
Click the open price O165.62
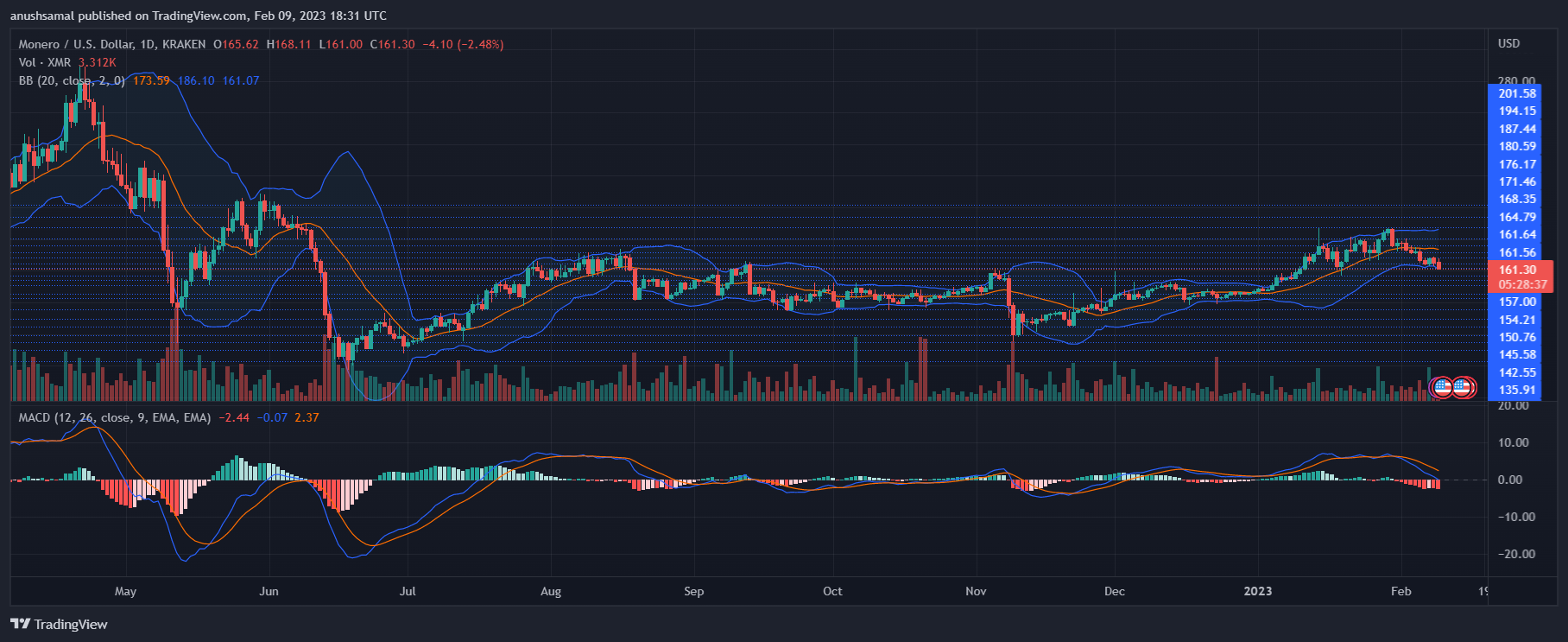(236, 44)
